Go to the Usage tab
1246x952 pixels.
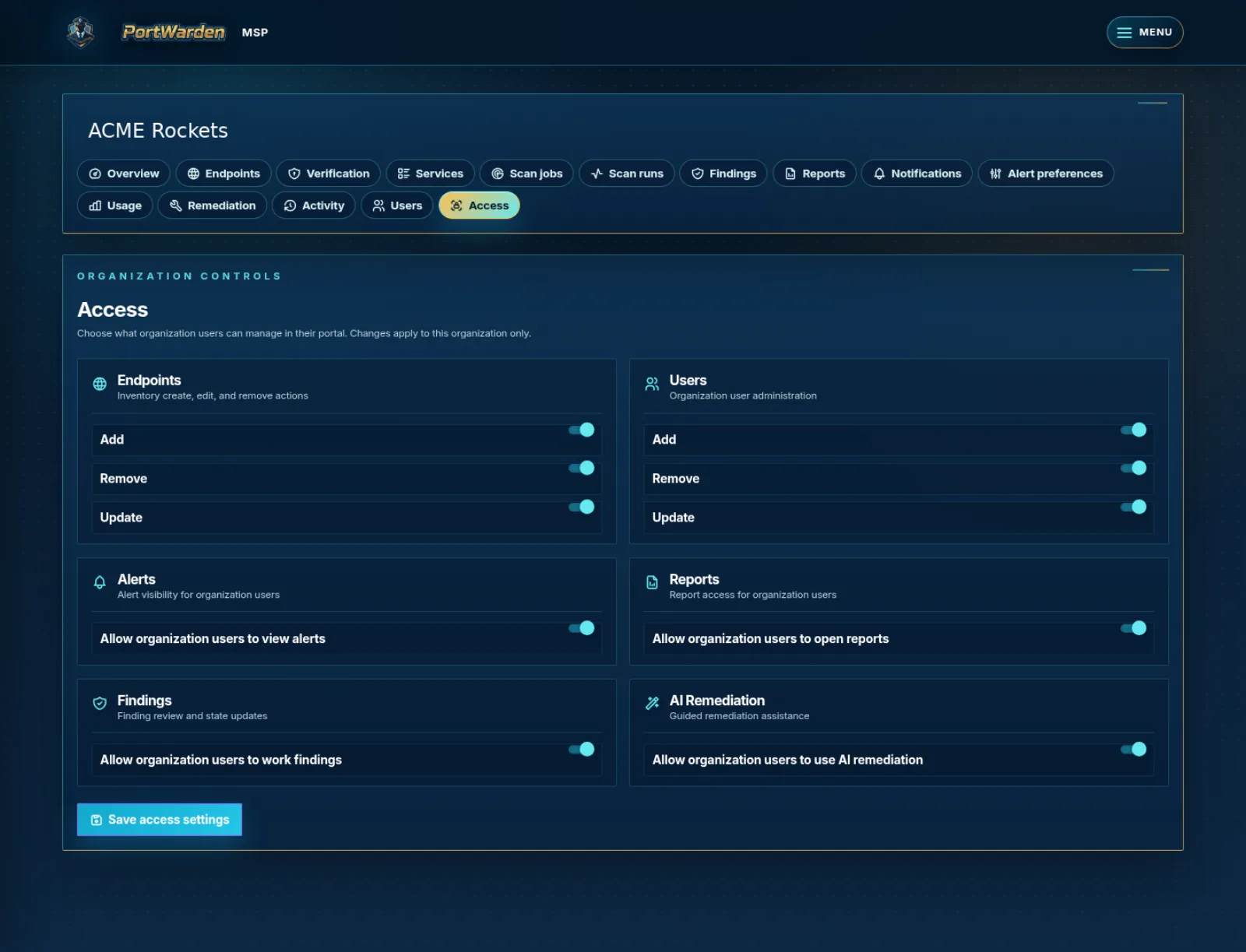pos(115,206)
